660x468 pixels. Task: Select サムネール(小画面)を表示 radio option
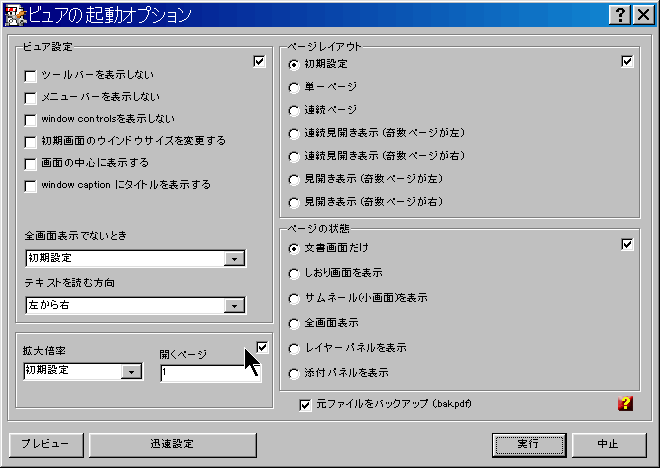click(294, 299)
